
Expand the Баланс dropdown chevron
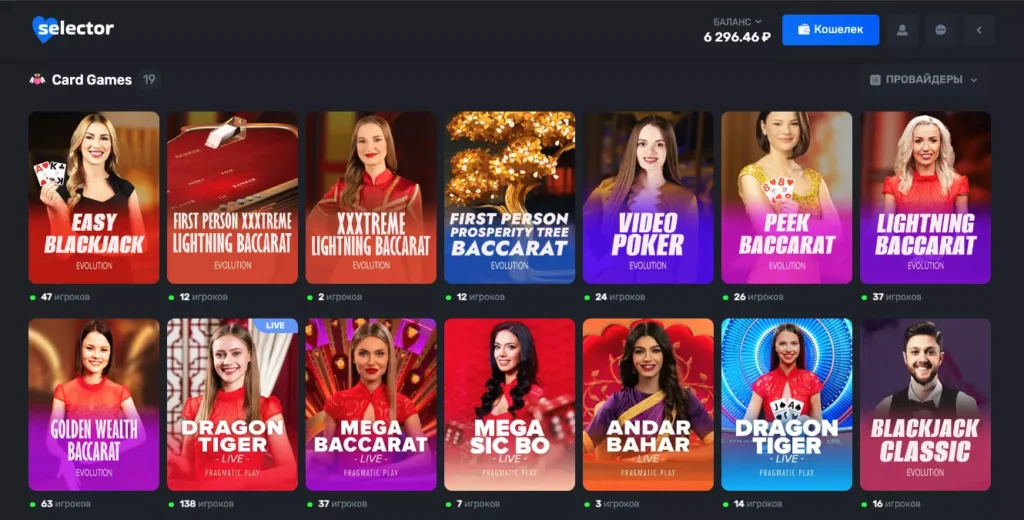click(758, 22)
